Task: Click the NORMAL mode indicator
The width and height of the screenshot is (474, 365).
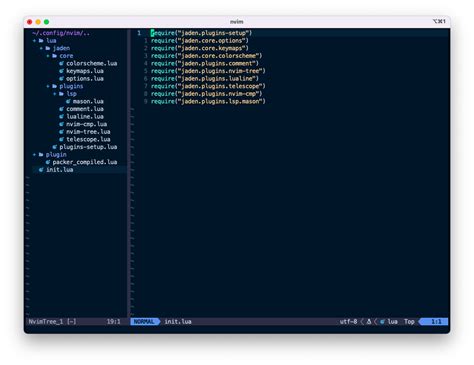Action: [x=144, y=322]
